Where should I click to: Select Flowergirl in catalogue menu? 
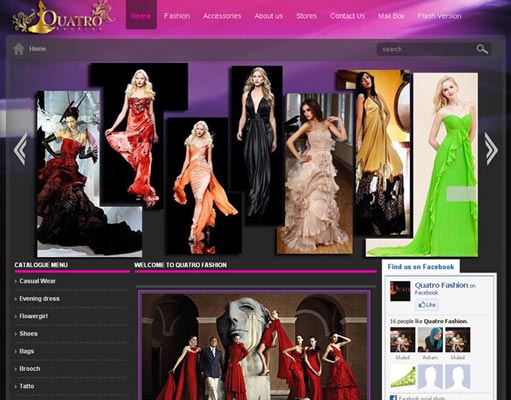pyautogui.click(x=33, y=316)
